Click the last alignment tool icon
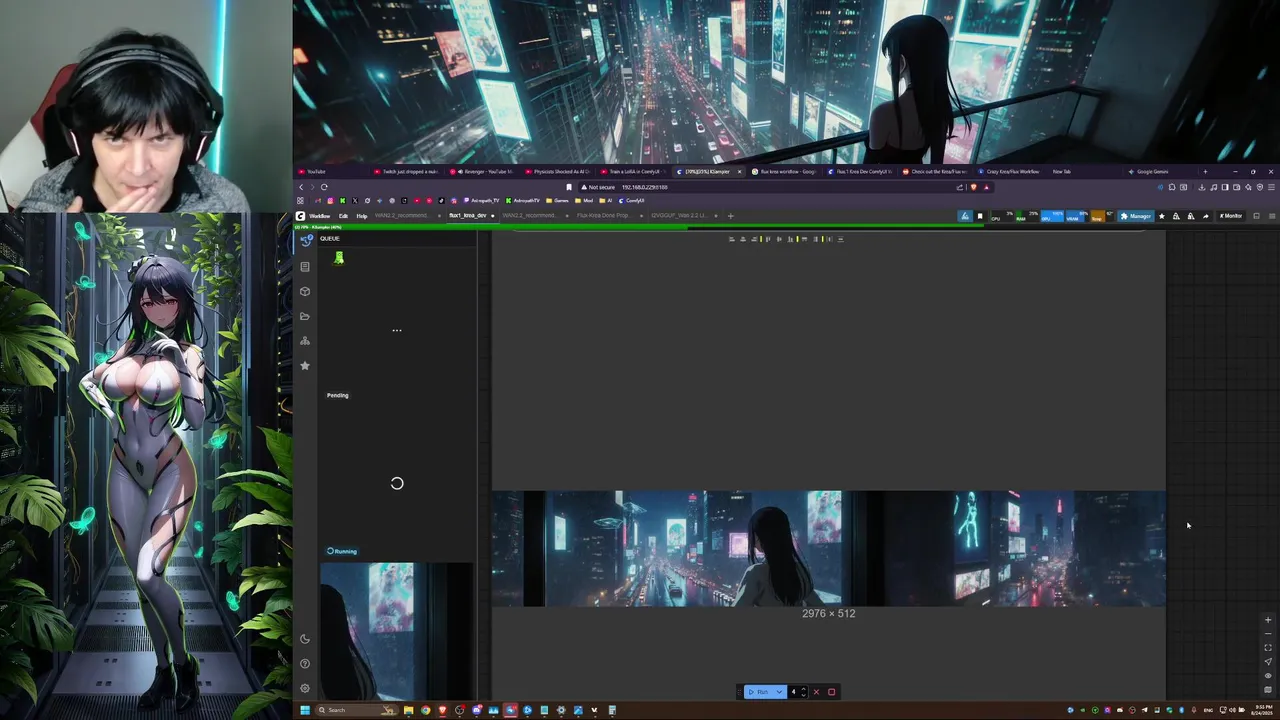The image size is (1280, 720). [x=840, y=239]
